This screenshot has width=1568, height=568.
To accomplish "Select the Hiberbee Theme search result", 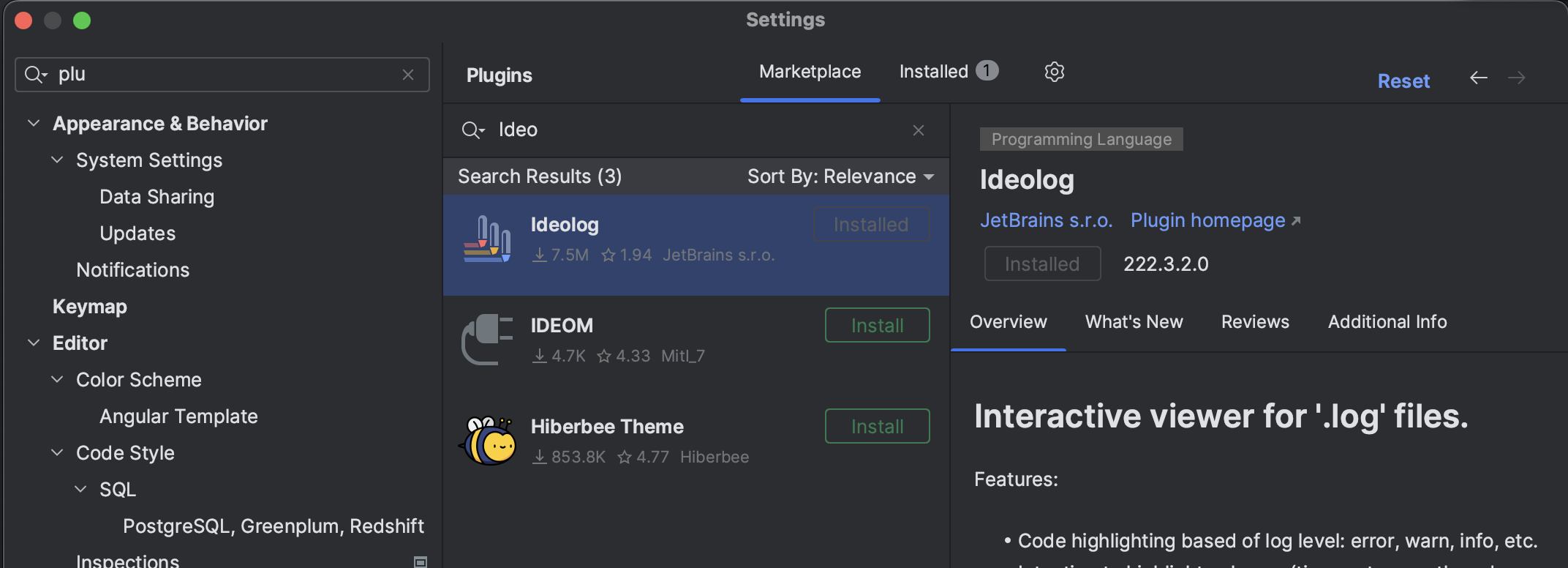I will point(696,446).
